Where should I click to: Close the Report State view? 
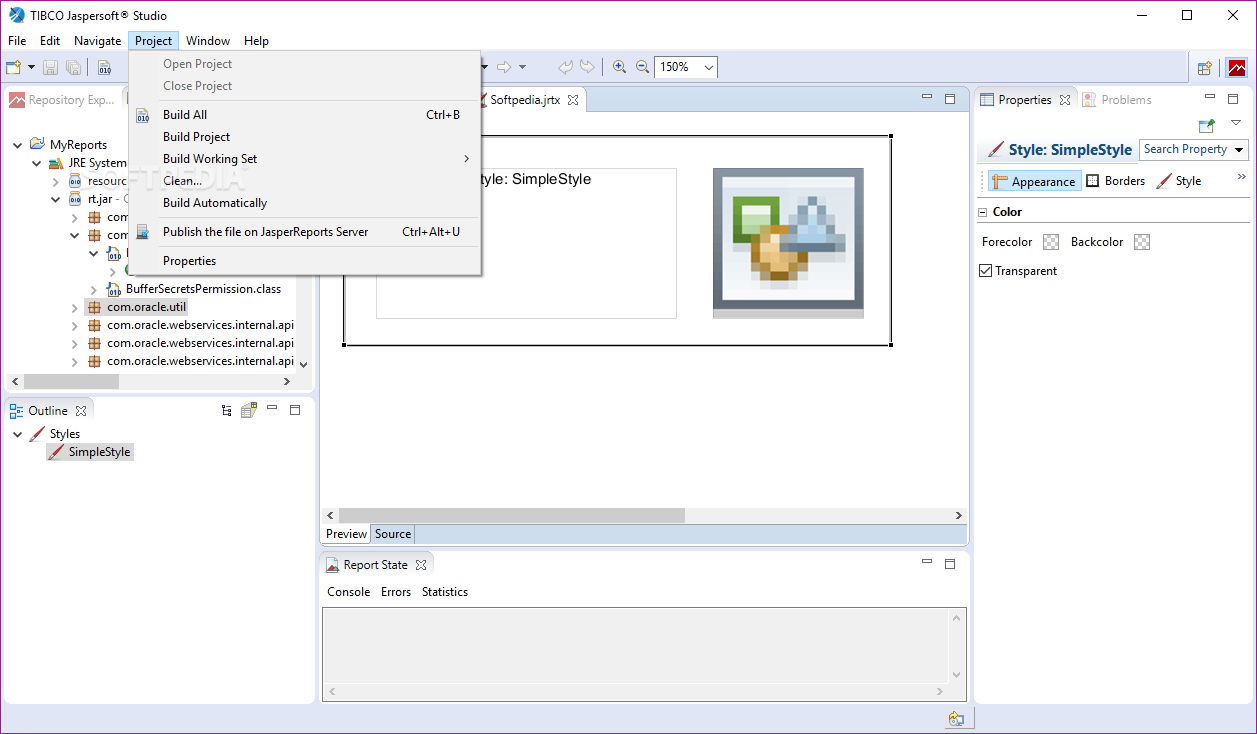coord(421,565)
